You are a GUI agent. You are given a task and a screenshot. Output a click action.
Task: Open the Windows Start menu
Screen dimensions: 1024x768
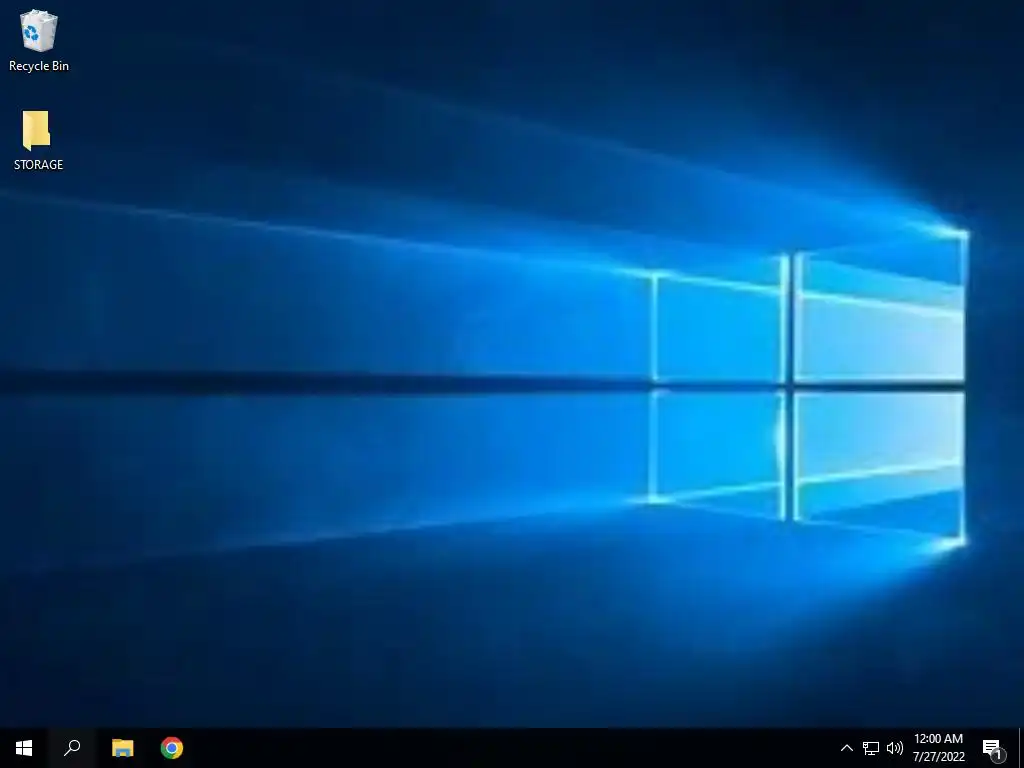coord(24,748)
